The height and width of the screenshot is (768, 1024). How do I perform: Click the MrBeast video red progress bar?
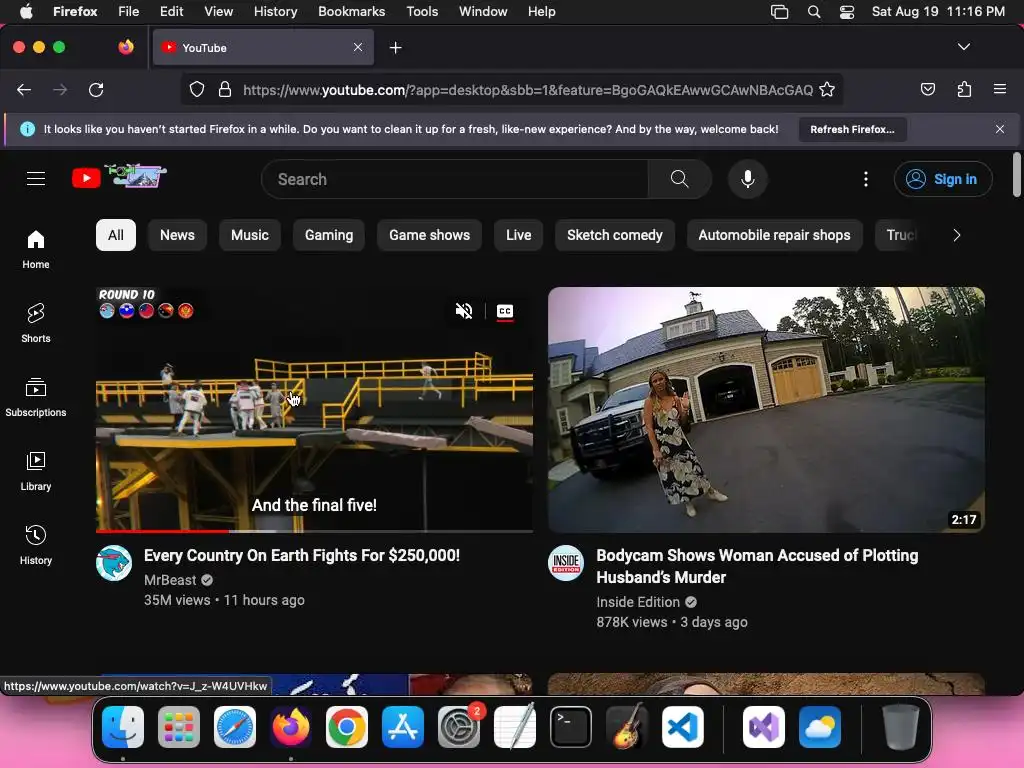coord(162,531)
